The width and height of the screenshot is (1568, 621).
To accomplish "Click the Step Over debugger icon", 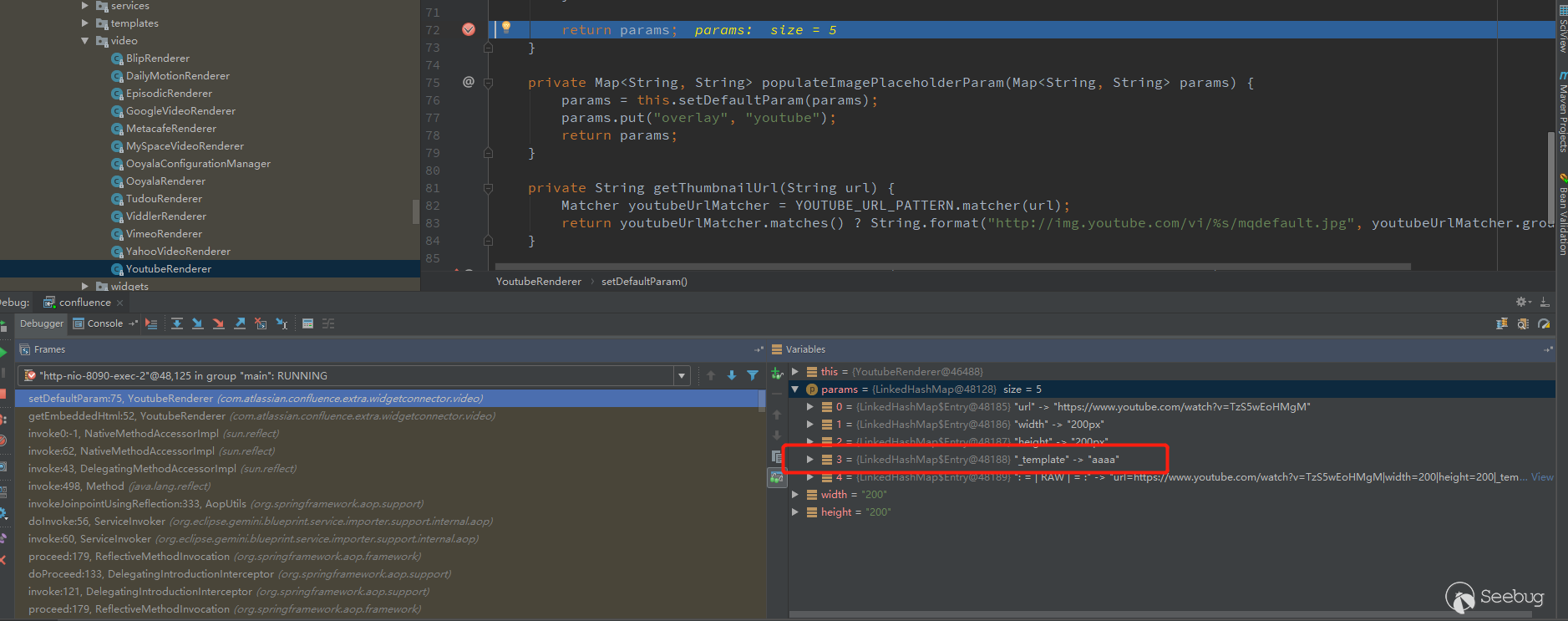I will pyautogui.click(x=177, y=323).
